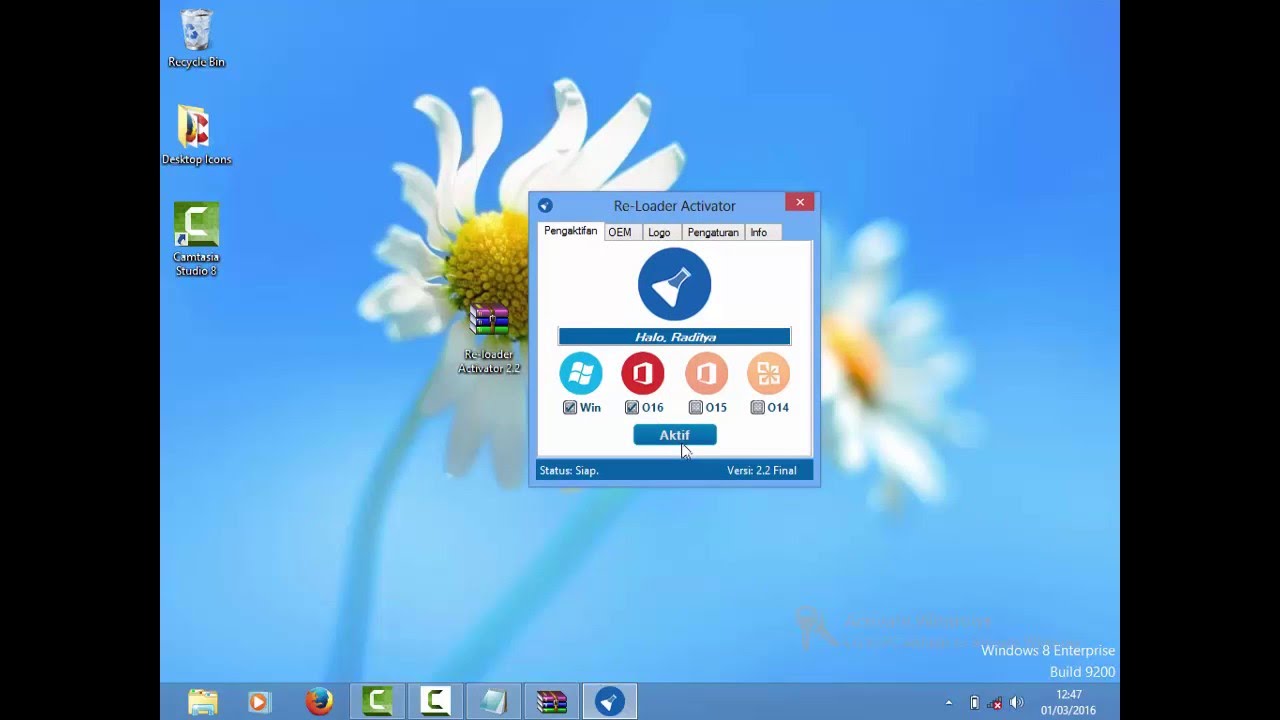The width and height of the screenshot is (1280, 720).
Task: Select the Desktop Icons folder
Action: click(x=196, y=135)
